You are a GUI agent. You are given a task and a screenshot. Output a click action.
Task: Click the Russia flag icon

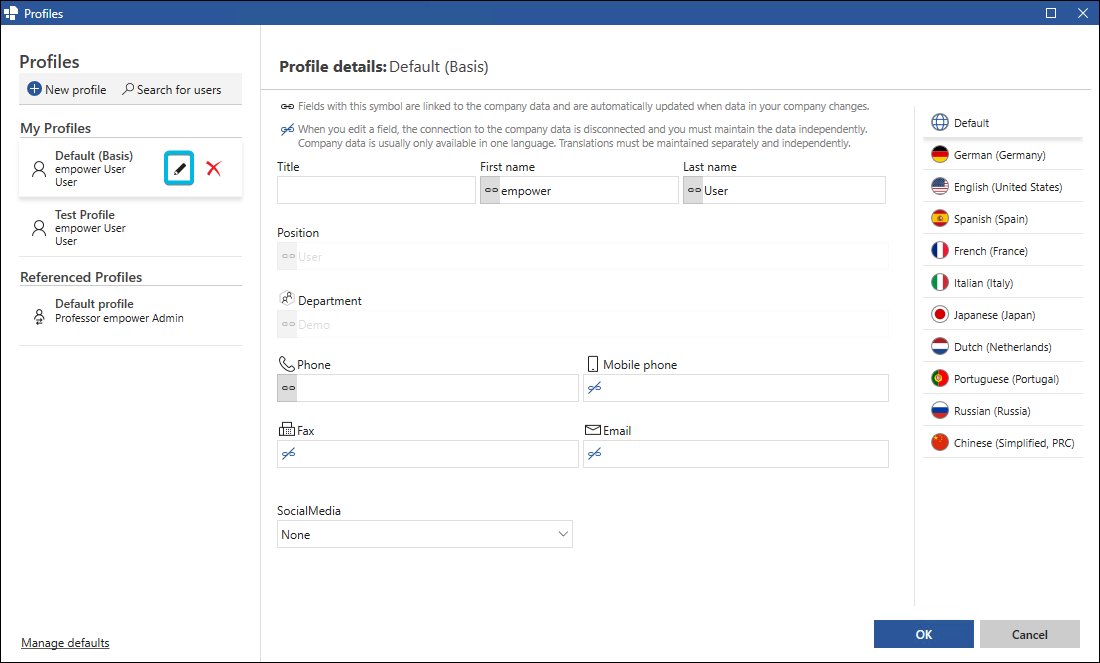[940, 410]
